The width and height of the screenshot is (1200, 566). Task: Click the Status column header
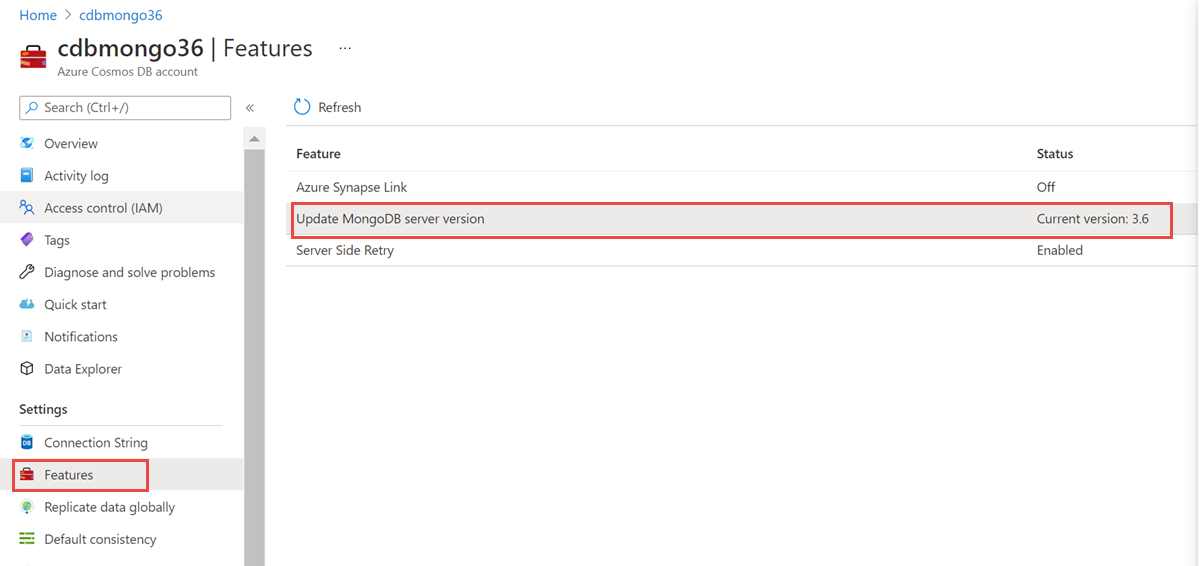[x=1055, y=154]
